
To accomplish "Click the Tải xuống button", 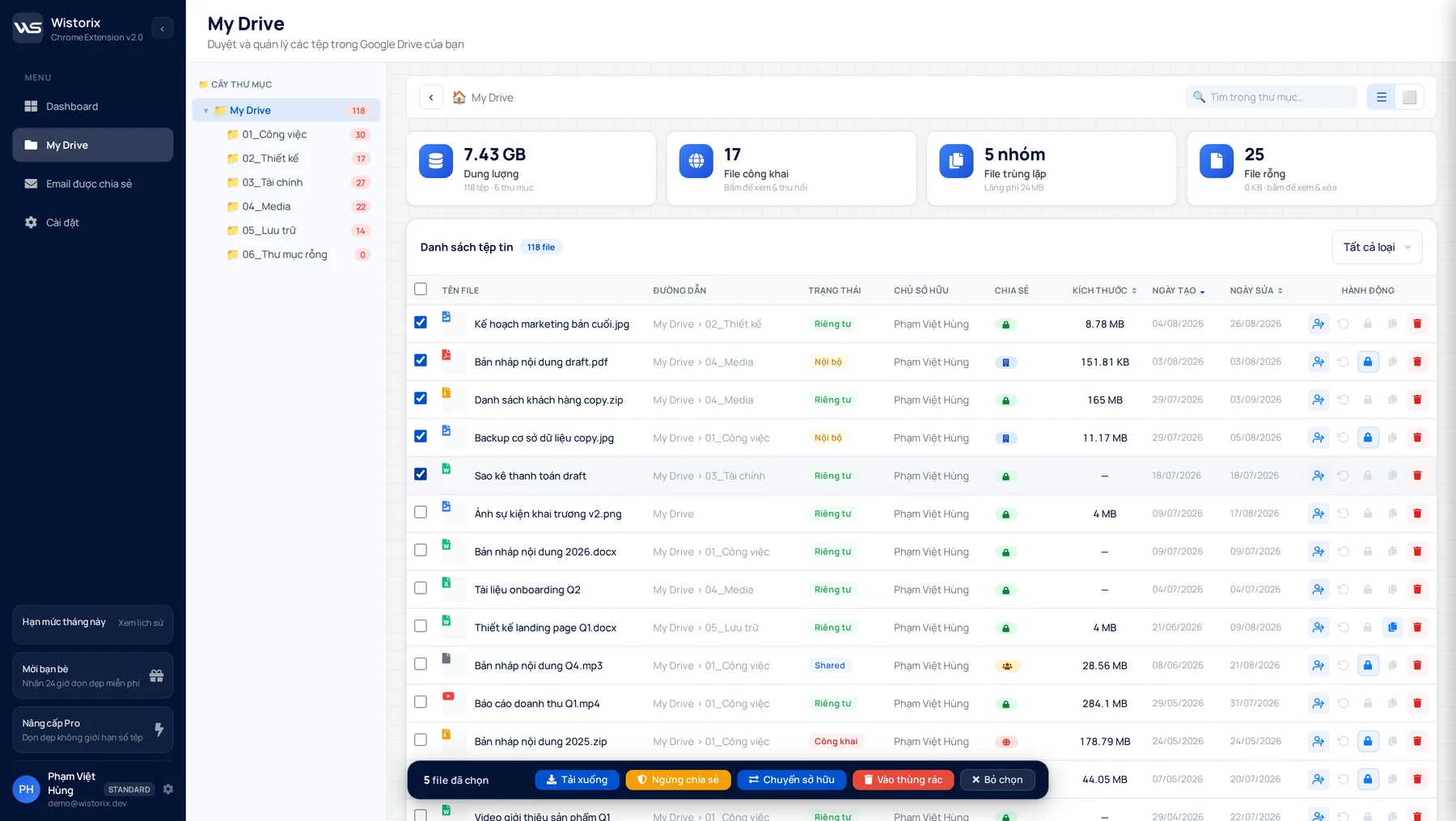I will tap(577, 780).
